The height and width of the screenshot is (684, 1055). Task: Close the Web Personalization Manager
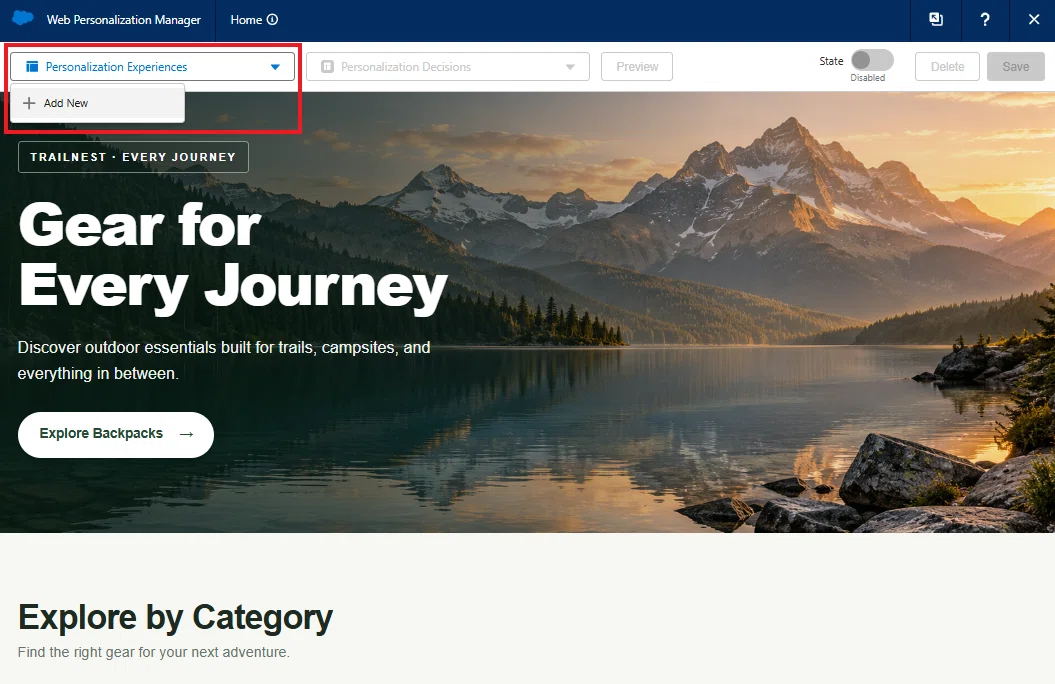coord(1034,20)
